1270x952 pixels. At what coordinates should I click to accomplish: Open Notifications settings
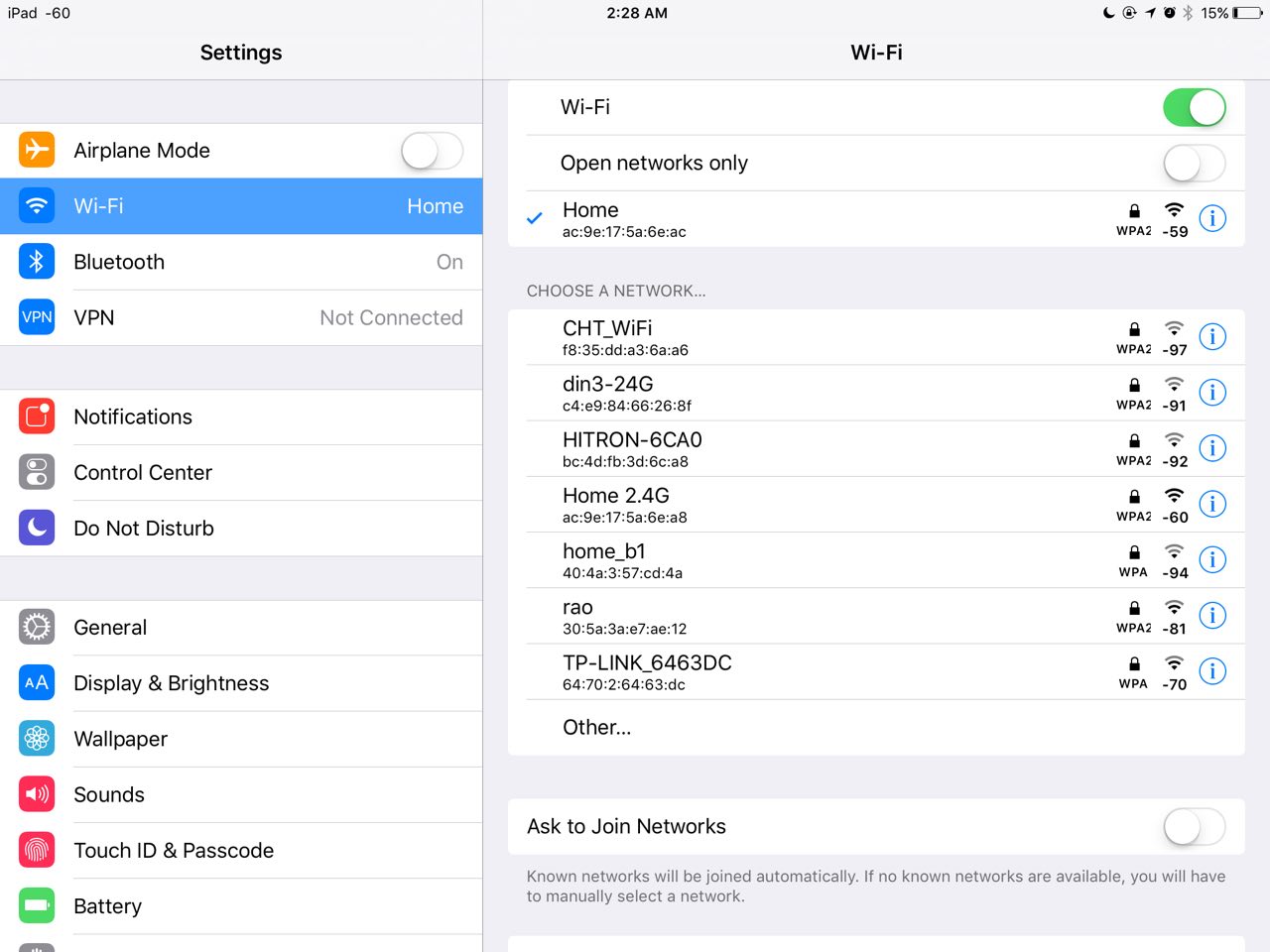tap(241, 416)
